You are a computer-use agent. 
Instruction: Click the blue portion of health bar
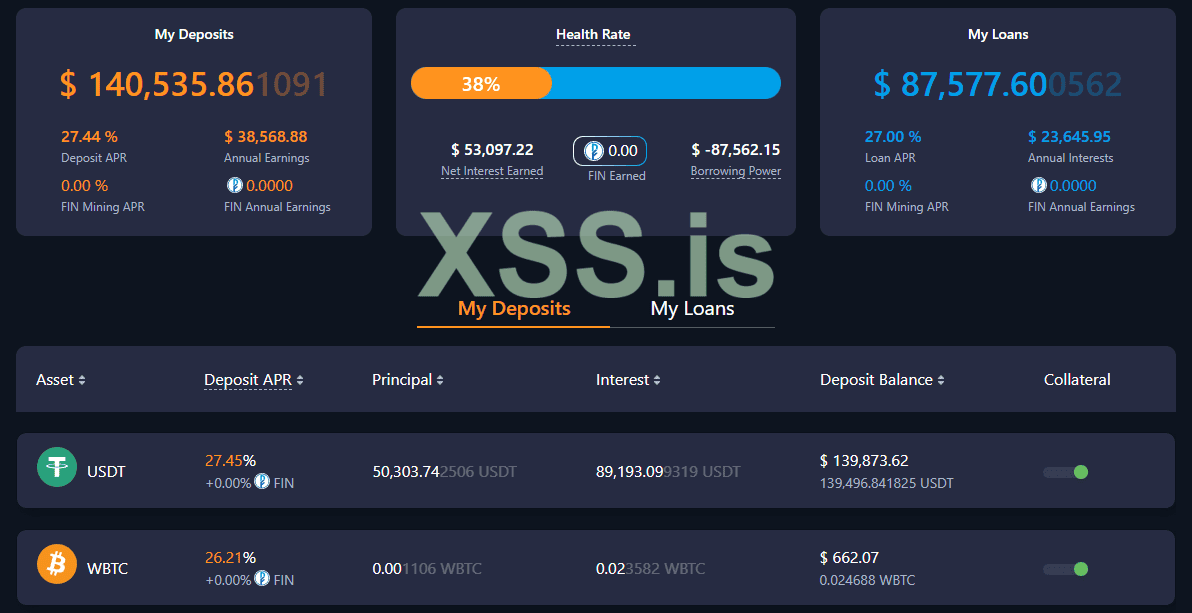(666, 83)
